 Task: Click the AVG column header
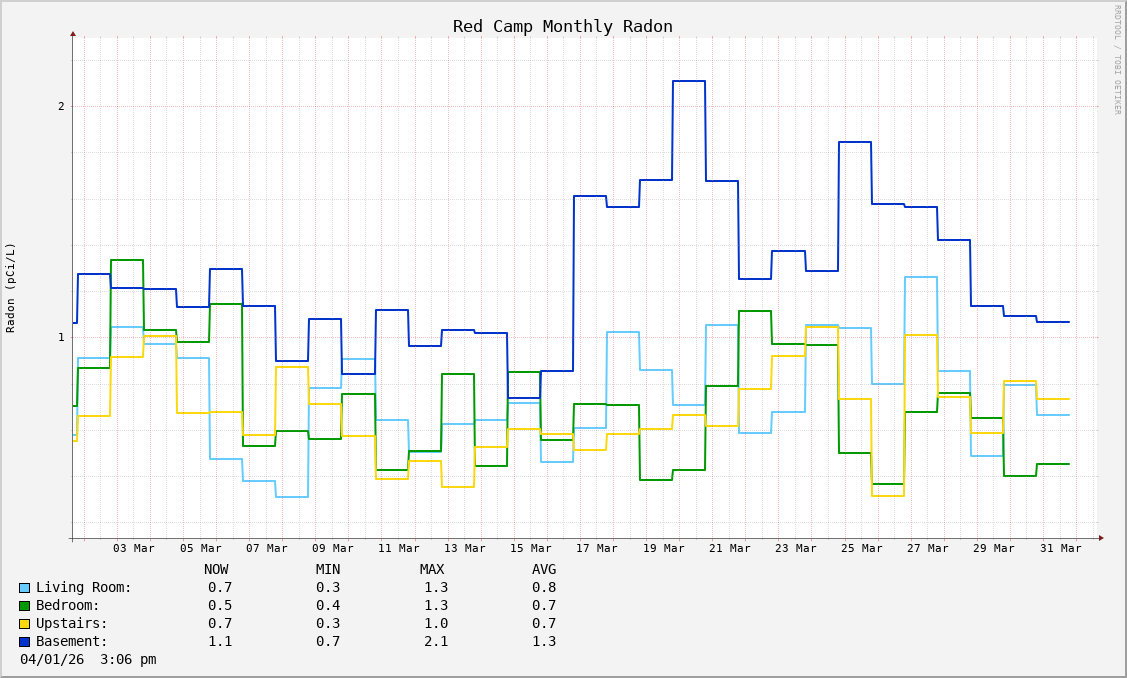click(x=544, y=570)
